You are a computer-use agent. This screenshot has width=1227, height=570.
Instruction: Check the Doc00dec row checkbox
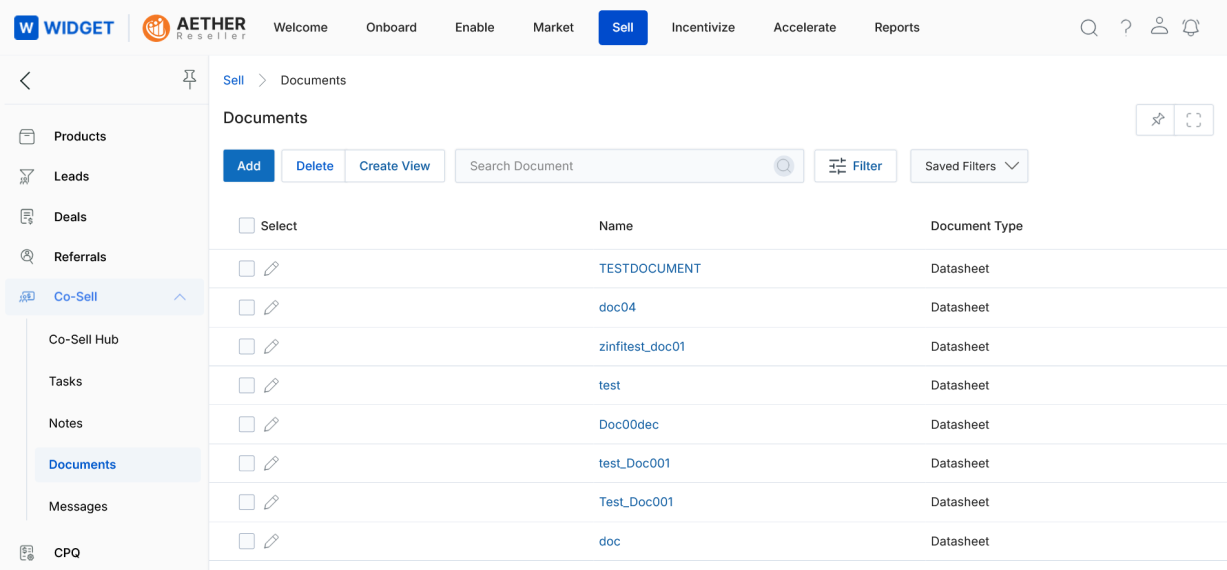point(247,424)
